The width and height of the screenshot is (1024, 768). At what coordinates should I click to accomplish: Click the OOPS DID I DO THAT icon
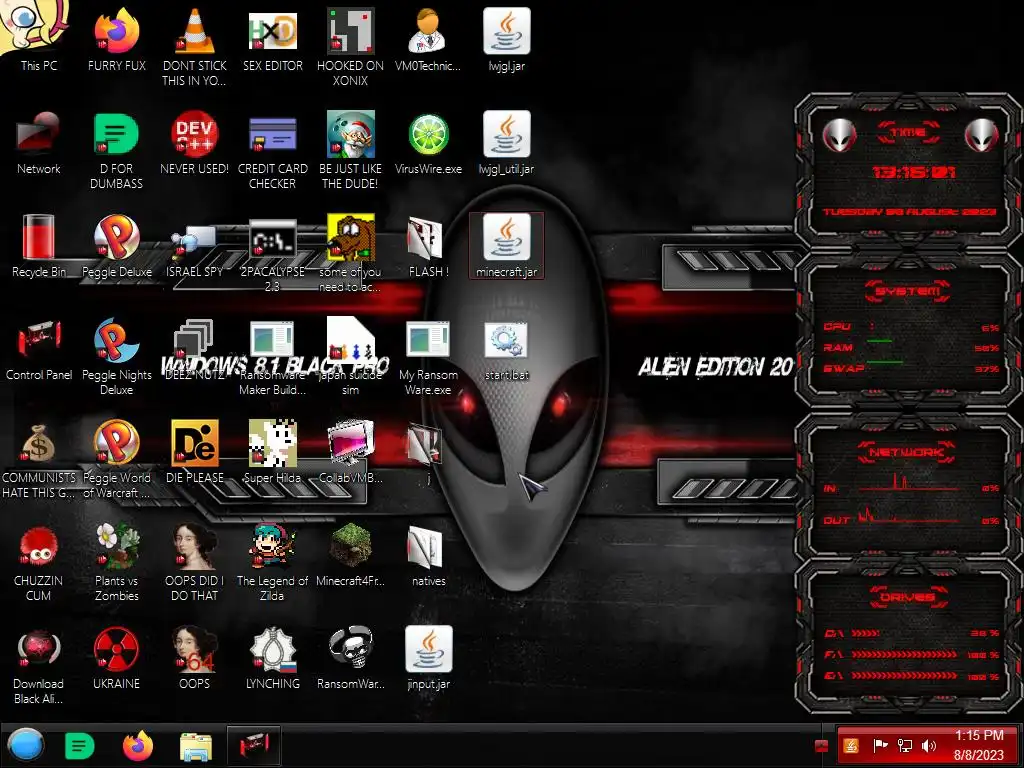(194, 563)
